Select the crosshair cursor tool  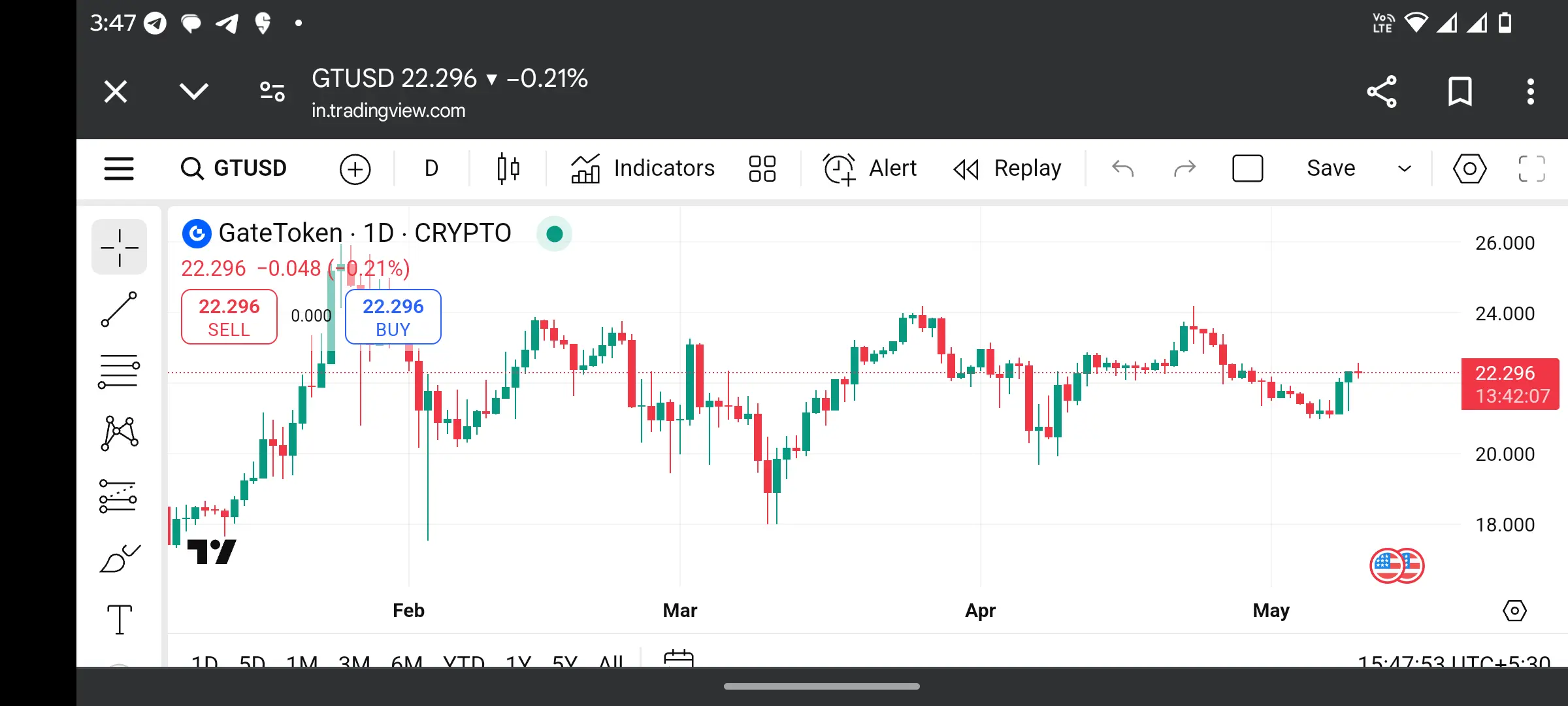[x=119, y=247]
